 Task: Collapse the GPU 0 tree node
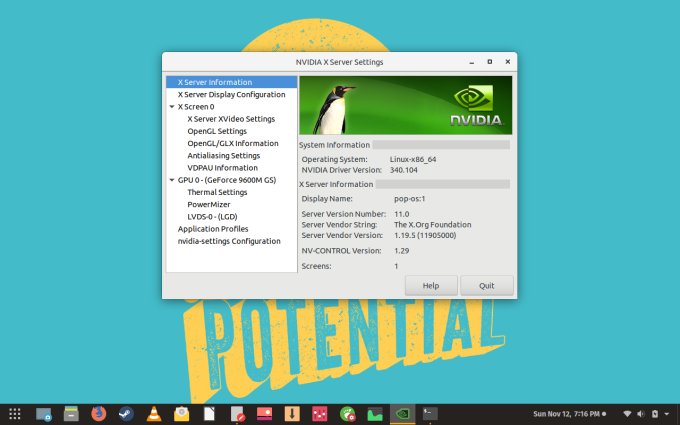[x=172, y=180]
